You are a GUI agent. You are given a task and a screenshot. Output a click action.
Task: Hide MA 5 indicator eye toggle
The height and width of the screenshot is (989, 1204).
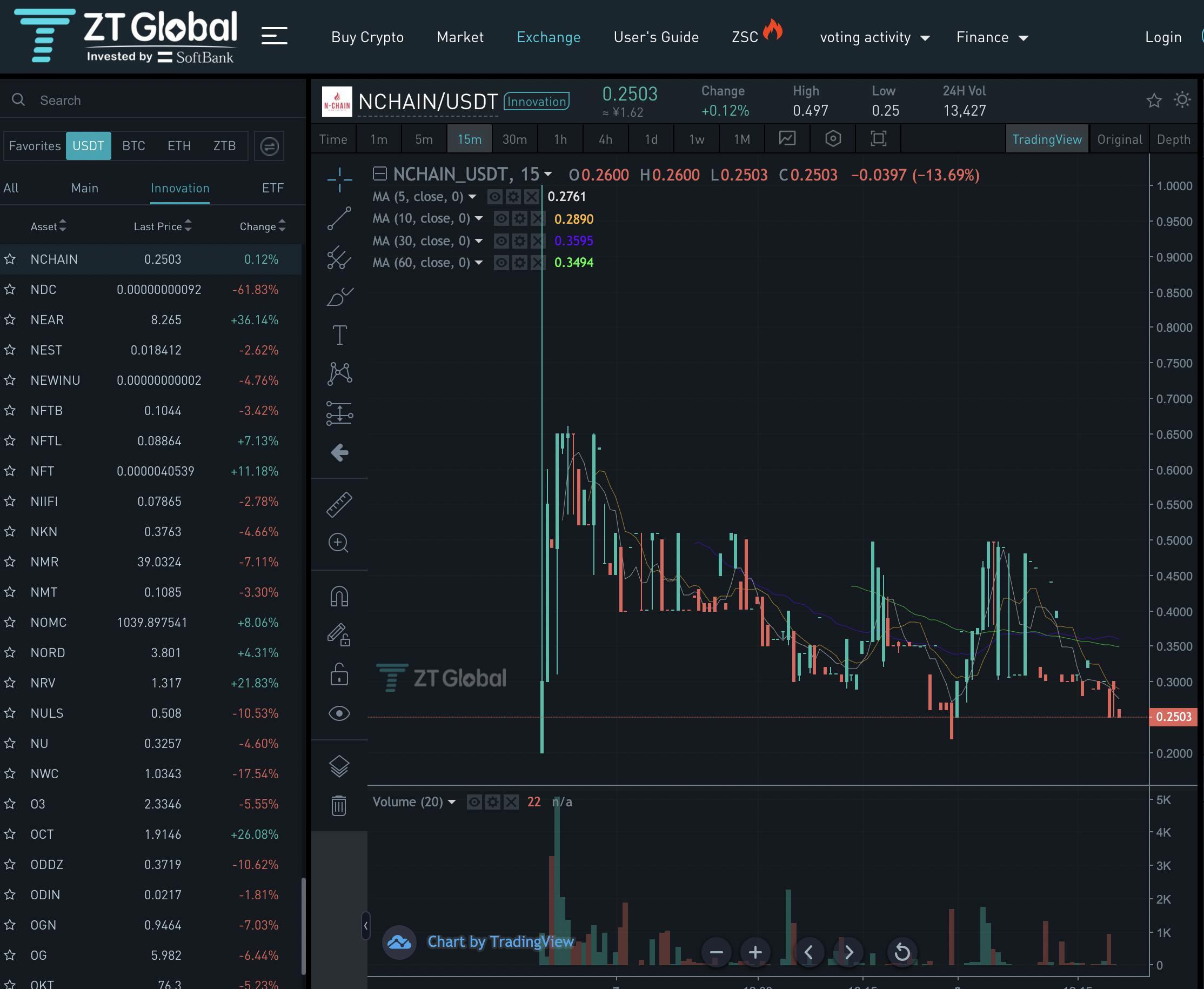pyautogui.click(x=494, y=197)
